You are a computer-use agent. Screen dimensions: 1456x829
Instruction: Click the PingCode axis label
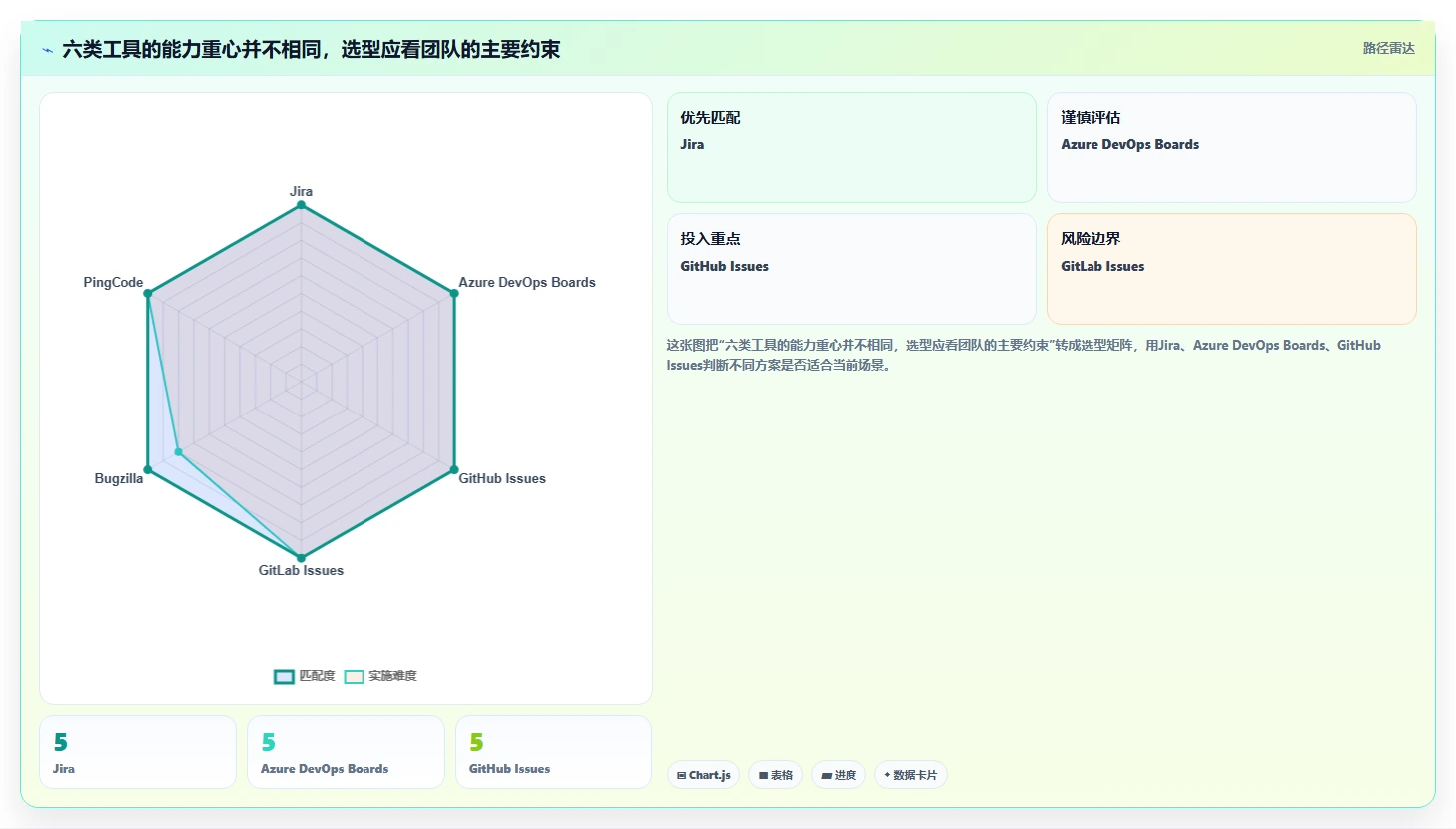(x=114, y=282)
